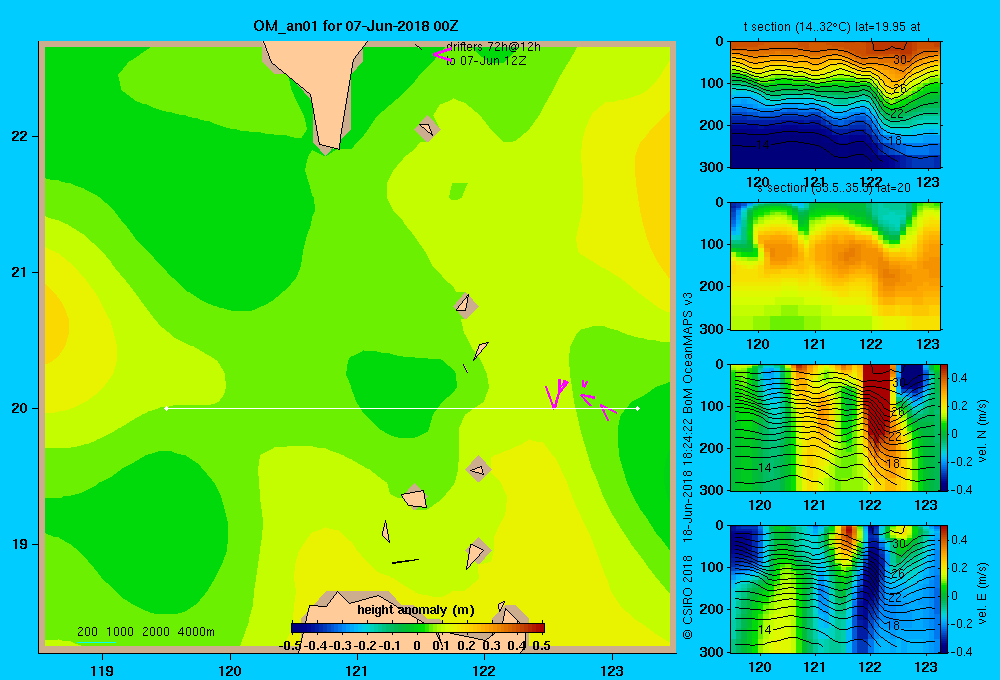Click the '200 1000 2000 4000m' depth legend
Screen dimensions: 1000x680
point(145,632)
